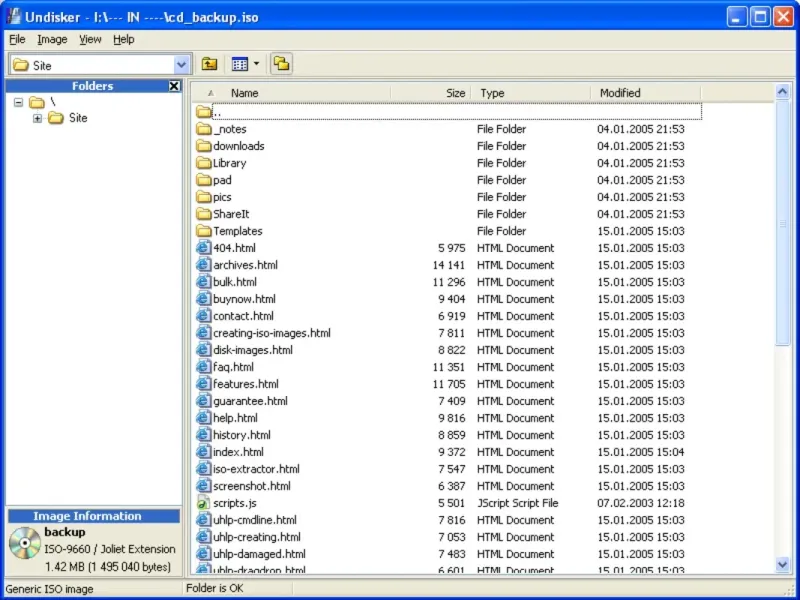The width and height of the screenshot is (800, 600).
Task: Open the view mode dropdown arrow
Action: point(256,64)
